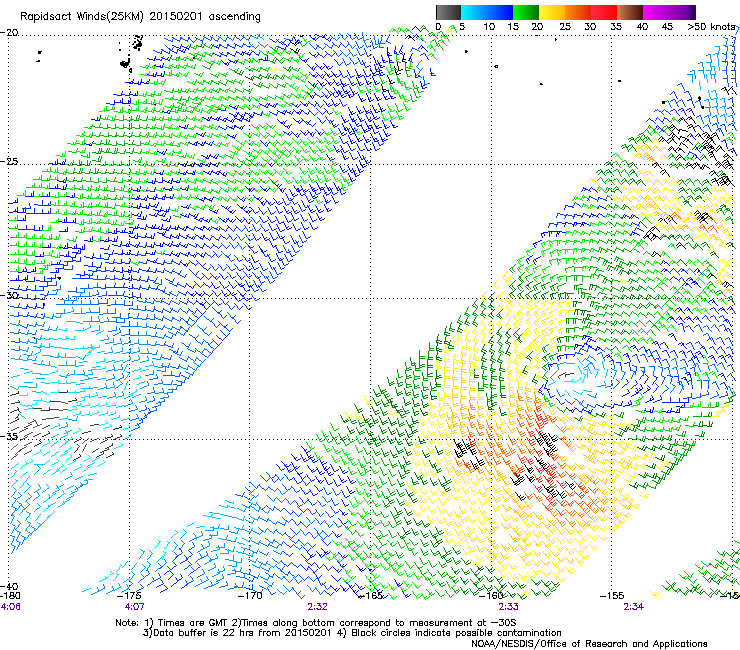The image size is (740, 650).
Task: Select the '-20' latitude axis label
Action: (x=9, y=33)
